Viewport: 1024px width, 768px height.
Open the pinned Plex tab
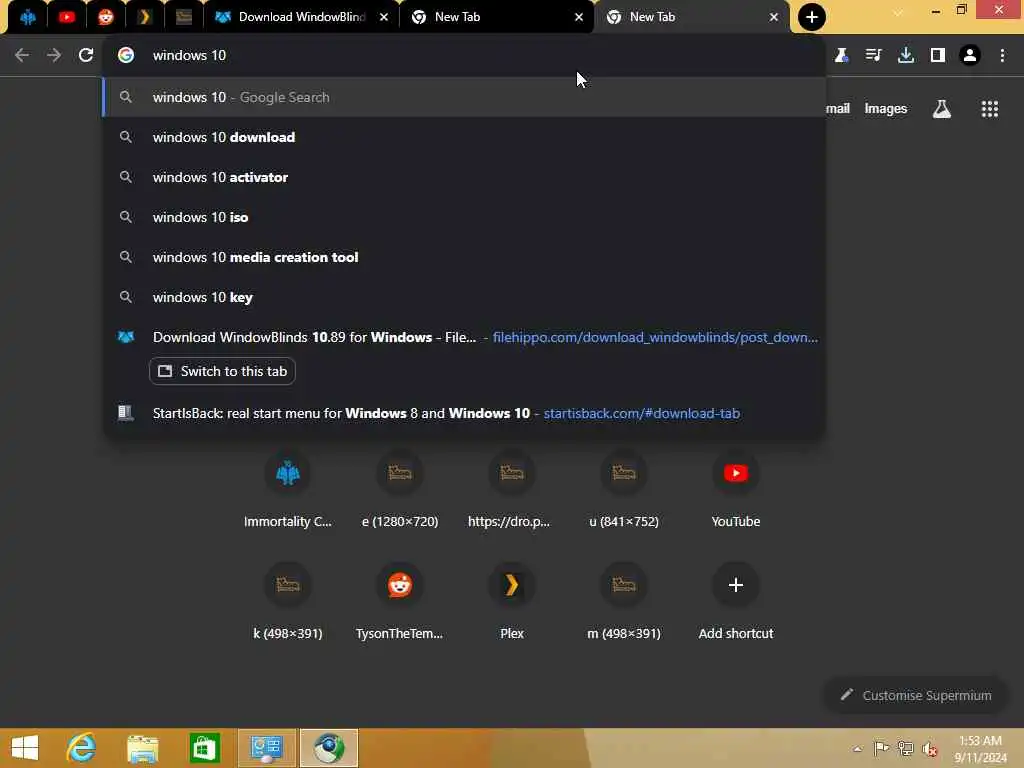point(144,17)
